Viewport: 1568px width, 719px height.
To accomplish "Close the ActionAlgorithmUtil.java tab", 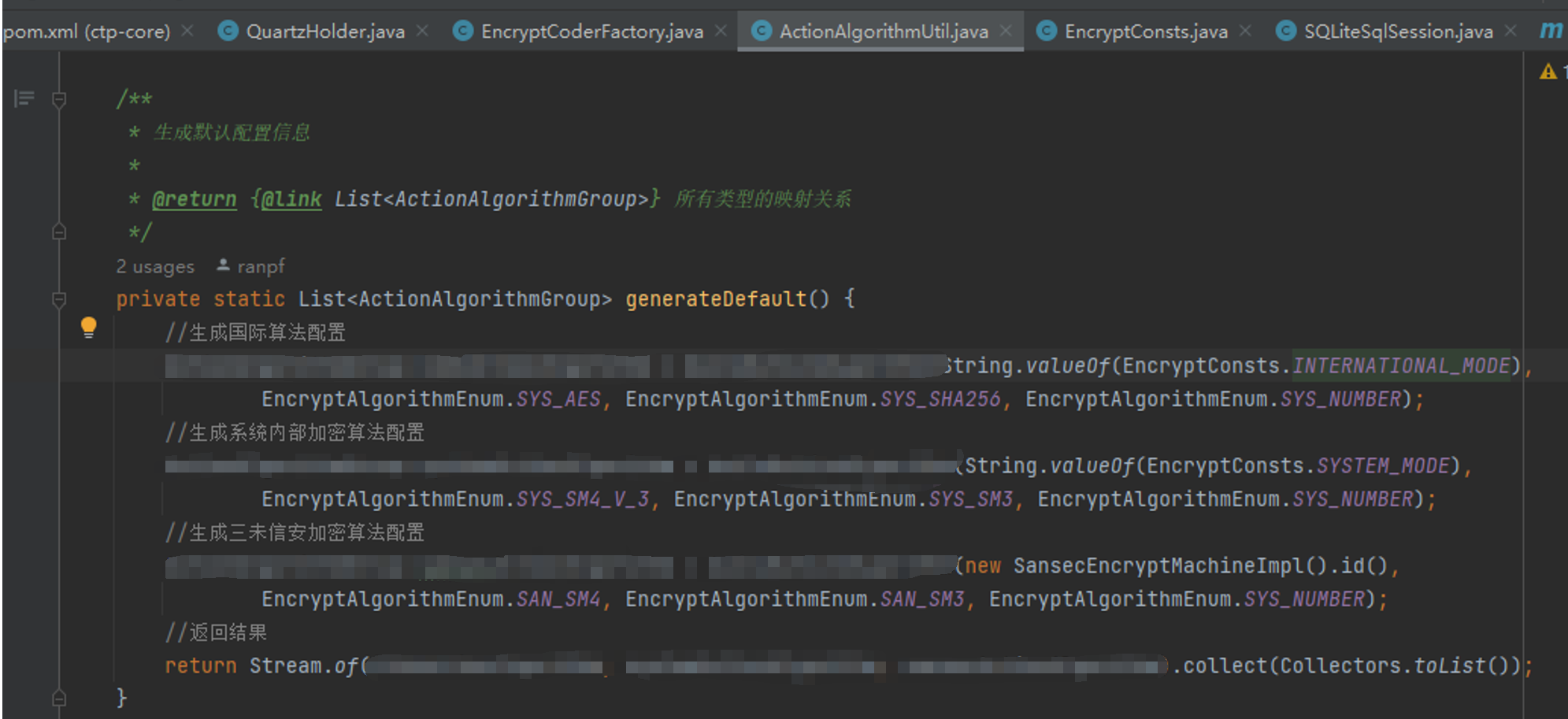I will tap(1006, 31).
